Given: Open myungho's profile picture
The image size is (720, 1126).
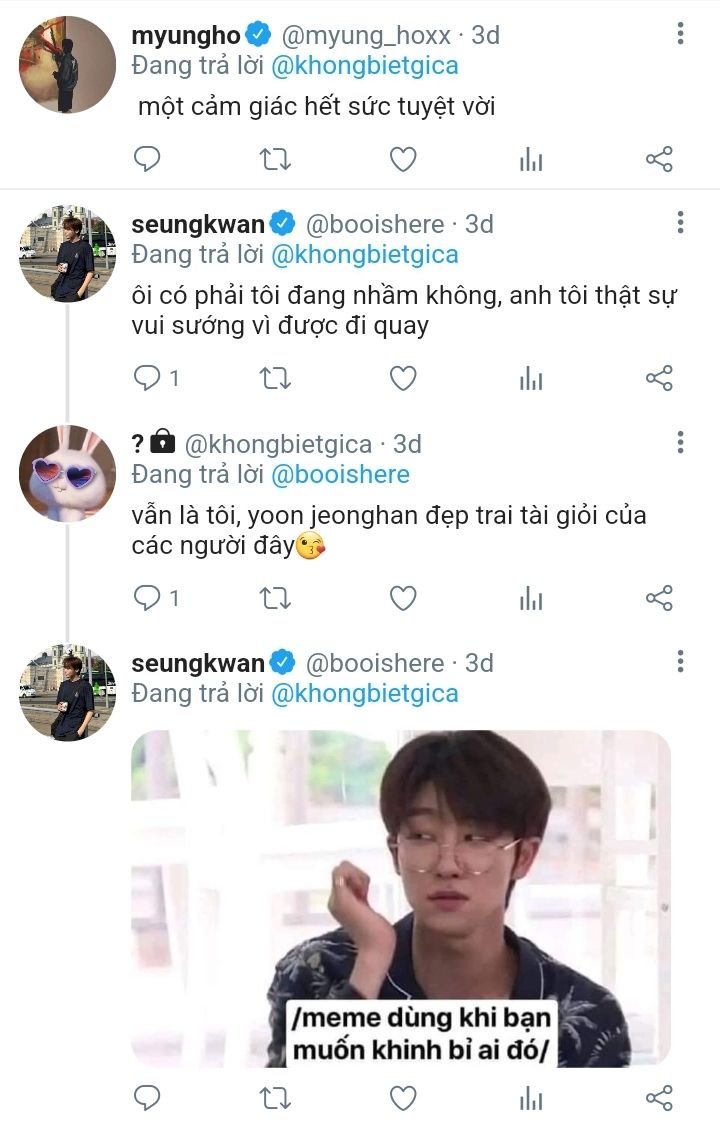Looking at the screenshot, I should [x=68, y=64].
